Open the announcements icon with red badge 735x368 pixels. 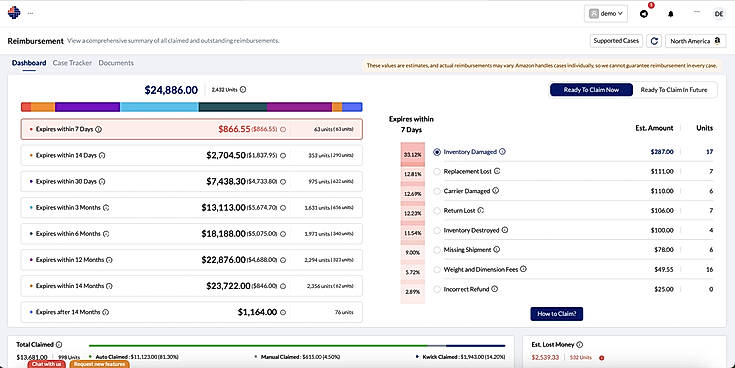(x=644, y=14)
